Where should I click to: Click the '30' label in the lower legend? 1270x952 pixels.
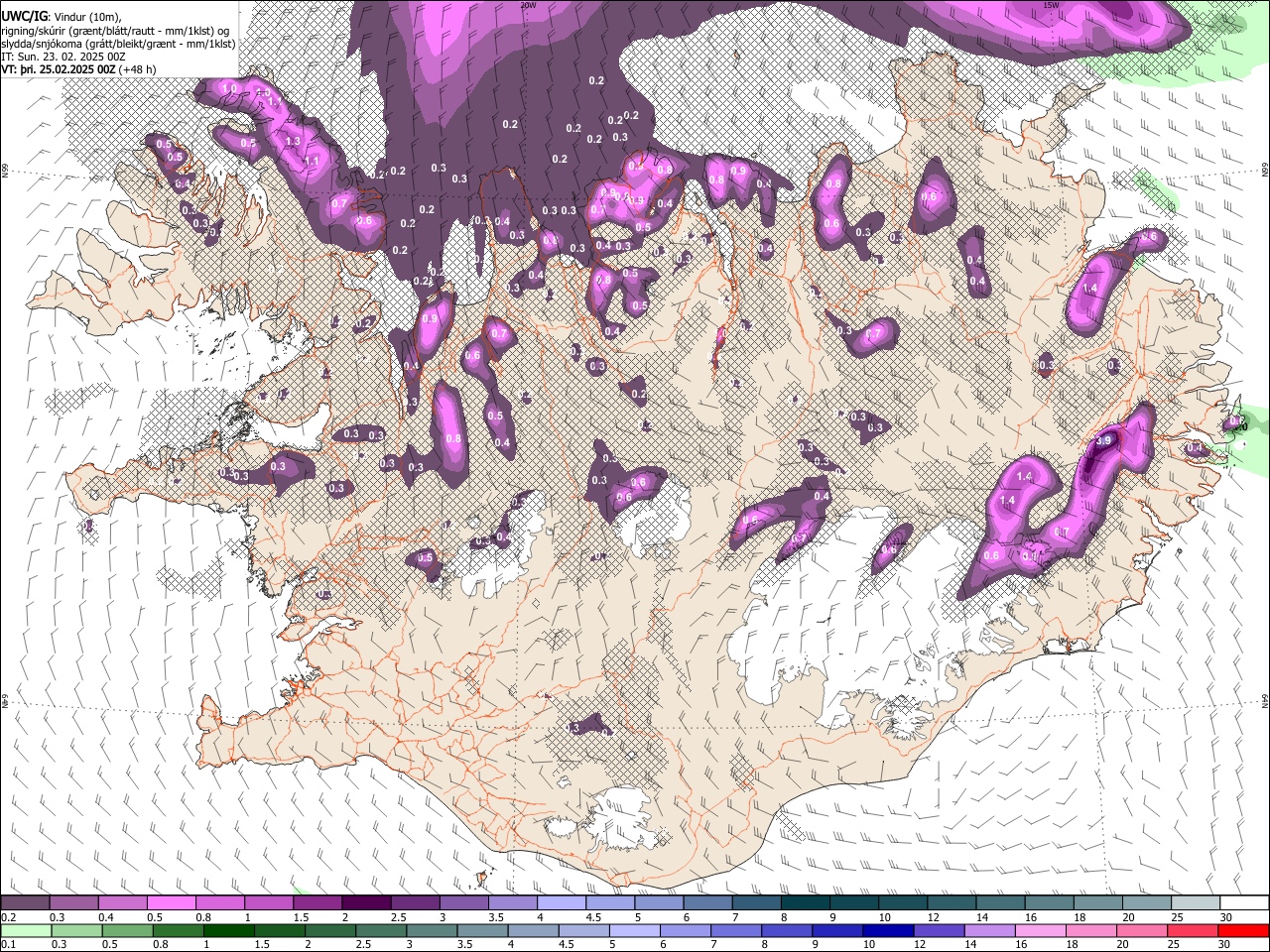[1225, 945]
